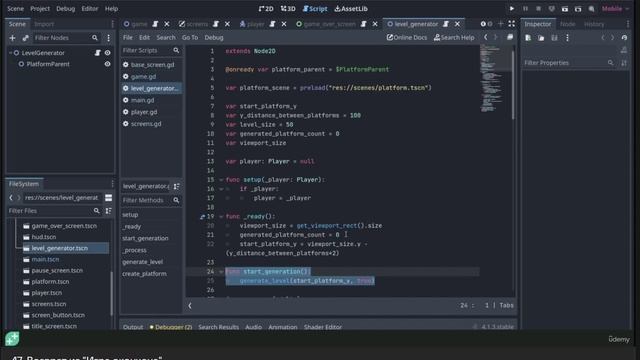Click the Filter Properties field
Image resolution: width=640 pixels, height=360 pixels.
pos(569,63)
